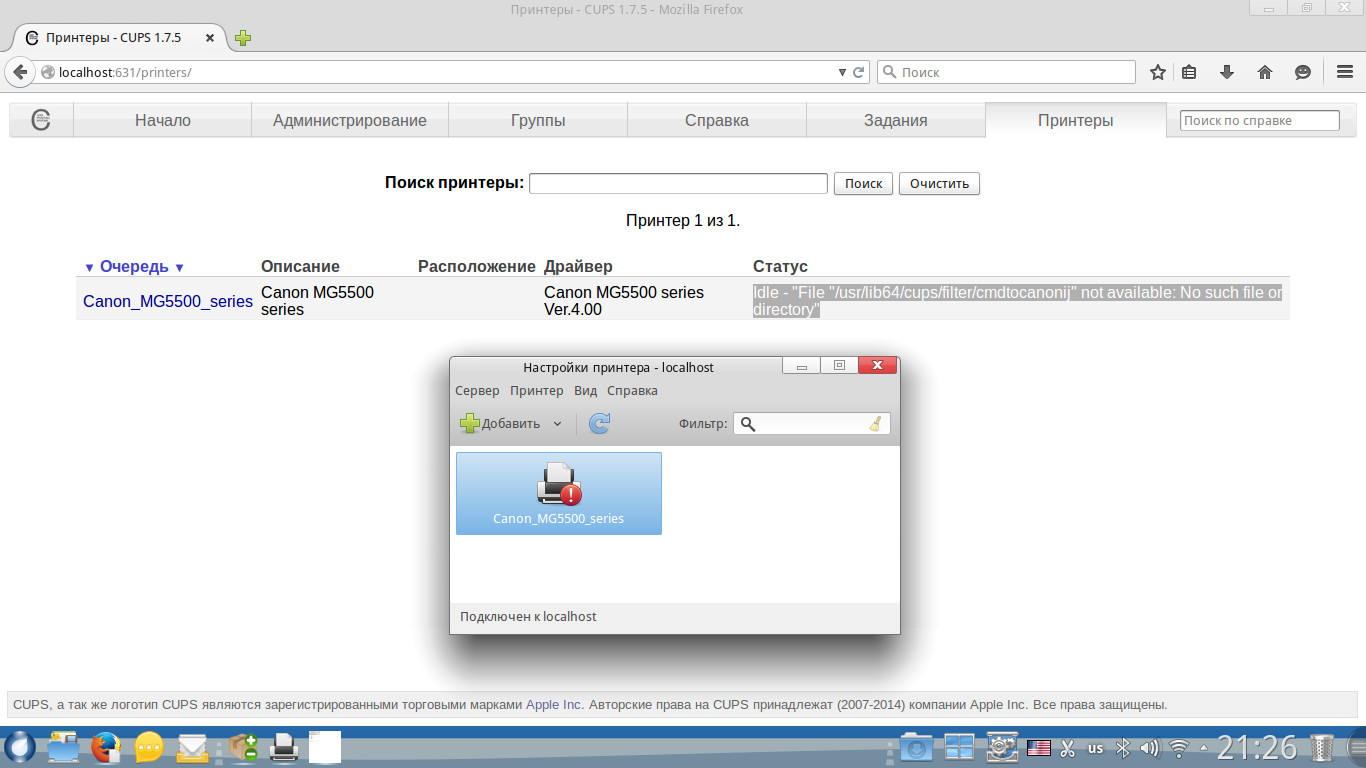Refresh the printer list in settings window
1366x768 pixels.
599,423
